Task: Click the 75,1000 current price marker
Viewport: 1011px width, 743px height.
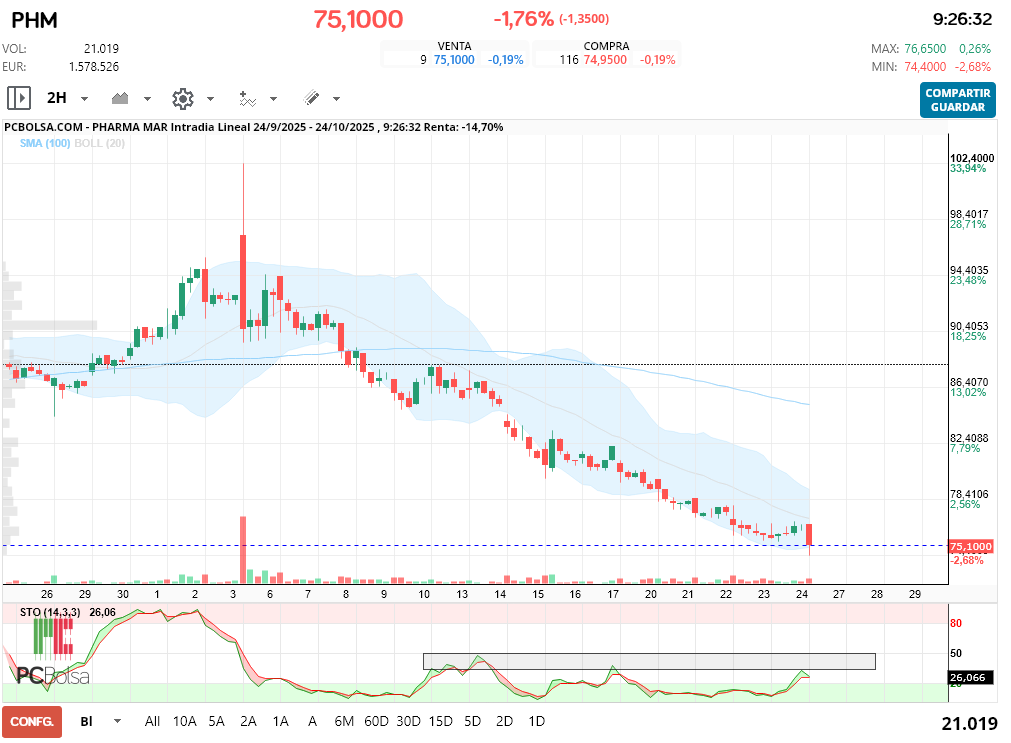Action: [970, 547]
